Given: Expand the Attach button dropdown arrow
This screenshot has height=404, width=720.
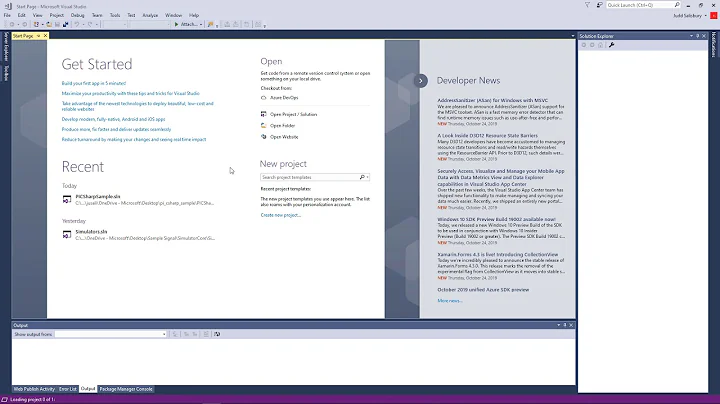Looking at the screenshot, I should 201,24.
